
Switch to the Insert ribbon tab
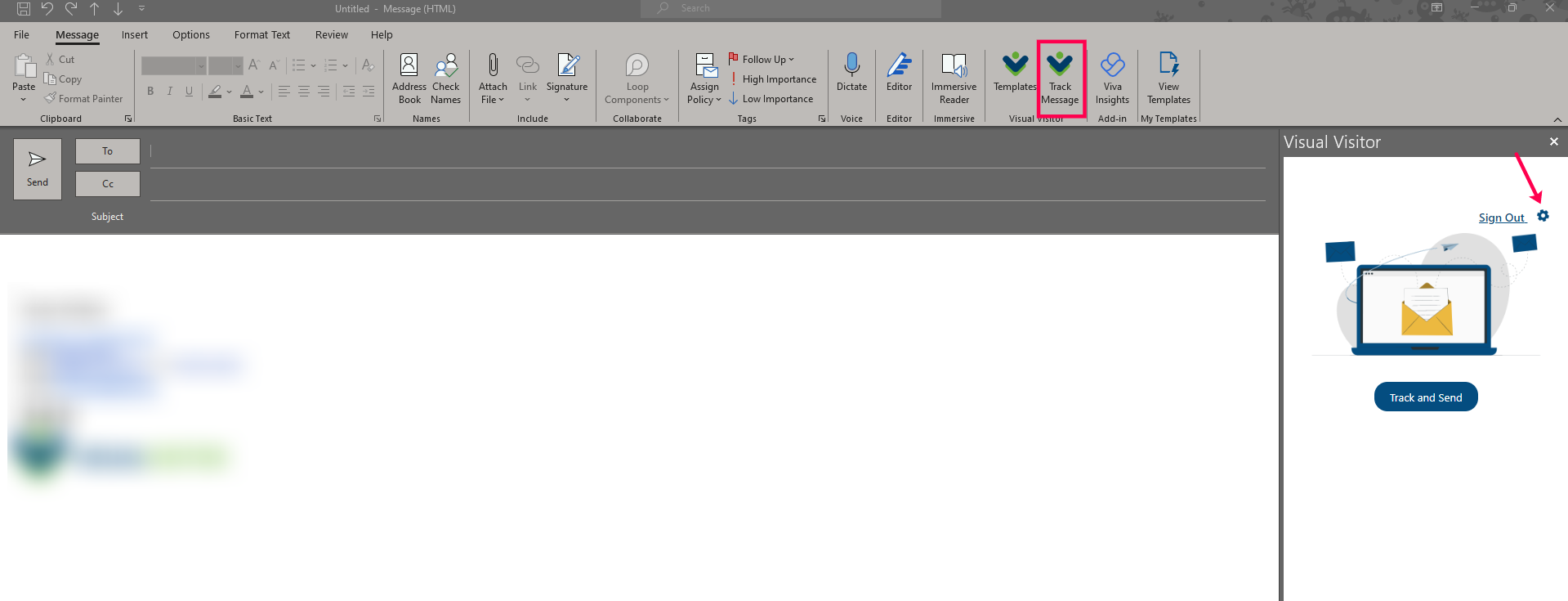[x=135, y=35]
